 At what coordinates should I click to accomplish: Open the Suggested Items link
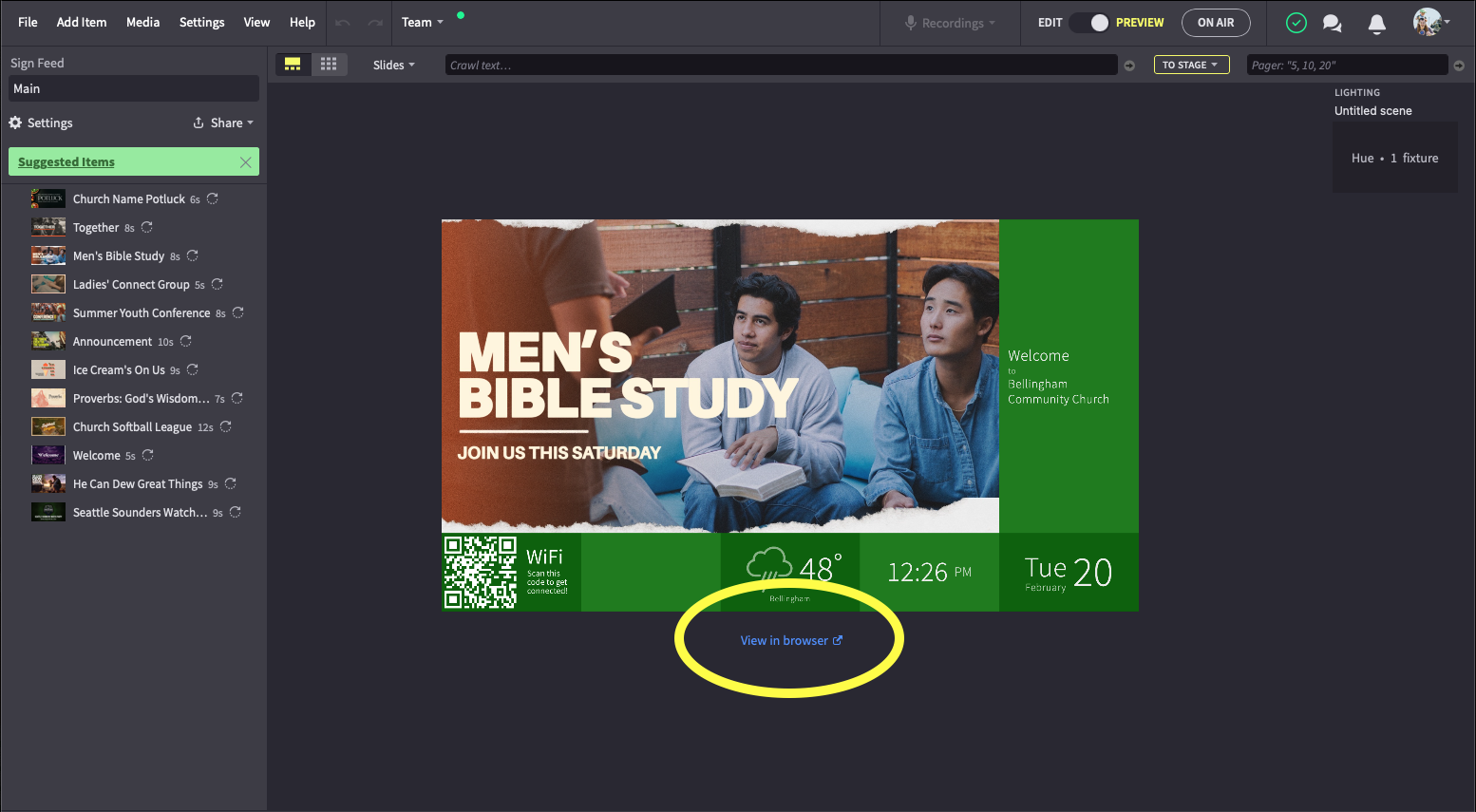66,162
